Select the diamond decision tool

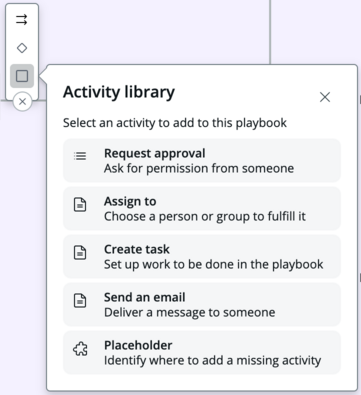(22, 48)
